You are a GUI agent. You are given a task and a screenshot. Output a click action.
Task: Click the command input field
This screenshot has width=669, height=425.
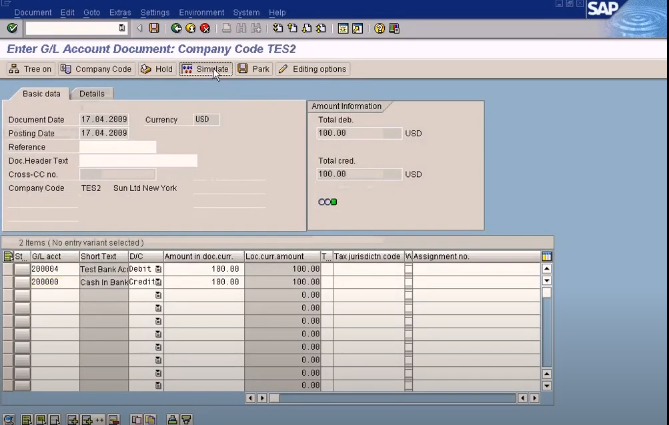(76, 28)
